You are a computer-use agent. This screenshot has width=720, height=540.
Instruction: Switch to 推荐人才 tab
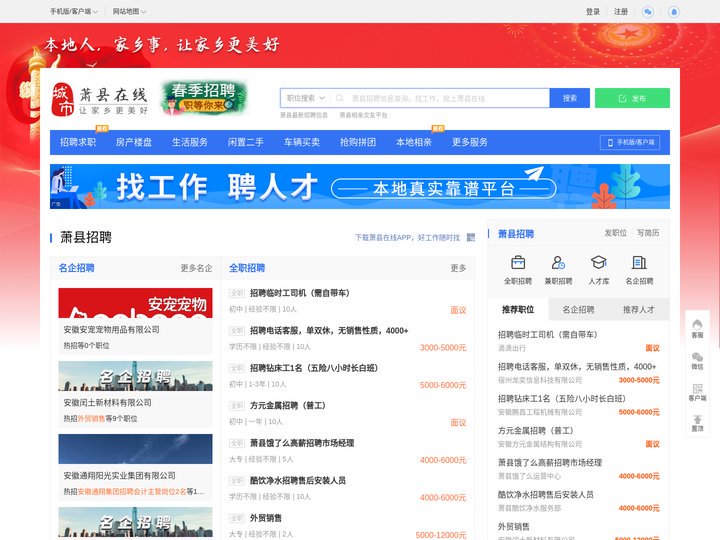pyautogui.click(x=639, y=309)
